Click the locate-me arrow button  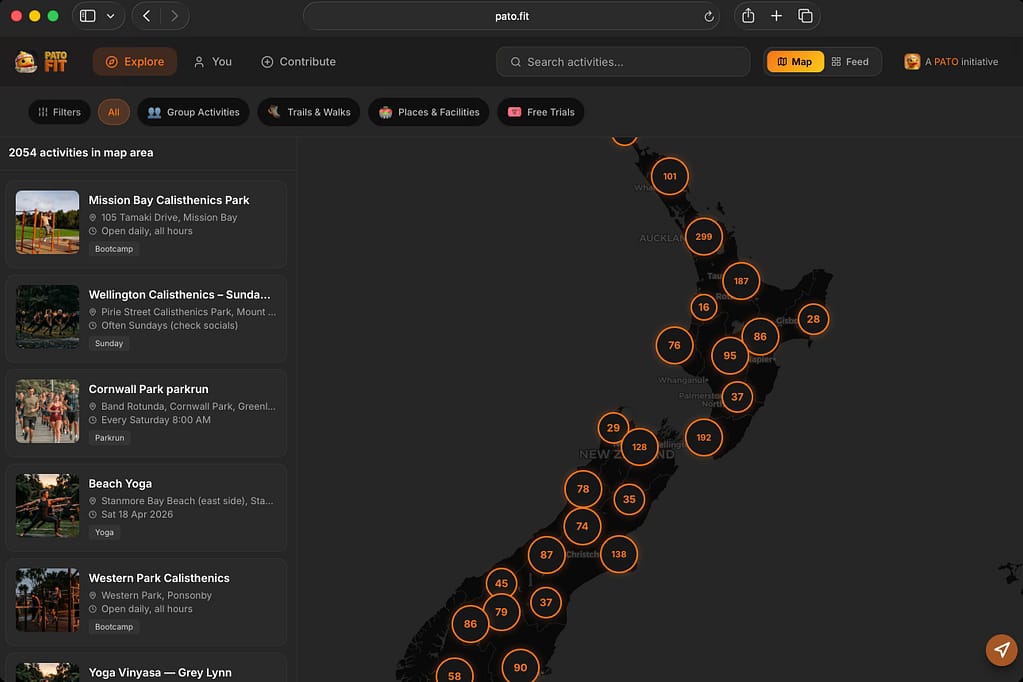pyautogui.click(x=1001, y=650)
